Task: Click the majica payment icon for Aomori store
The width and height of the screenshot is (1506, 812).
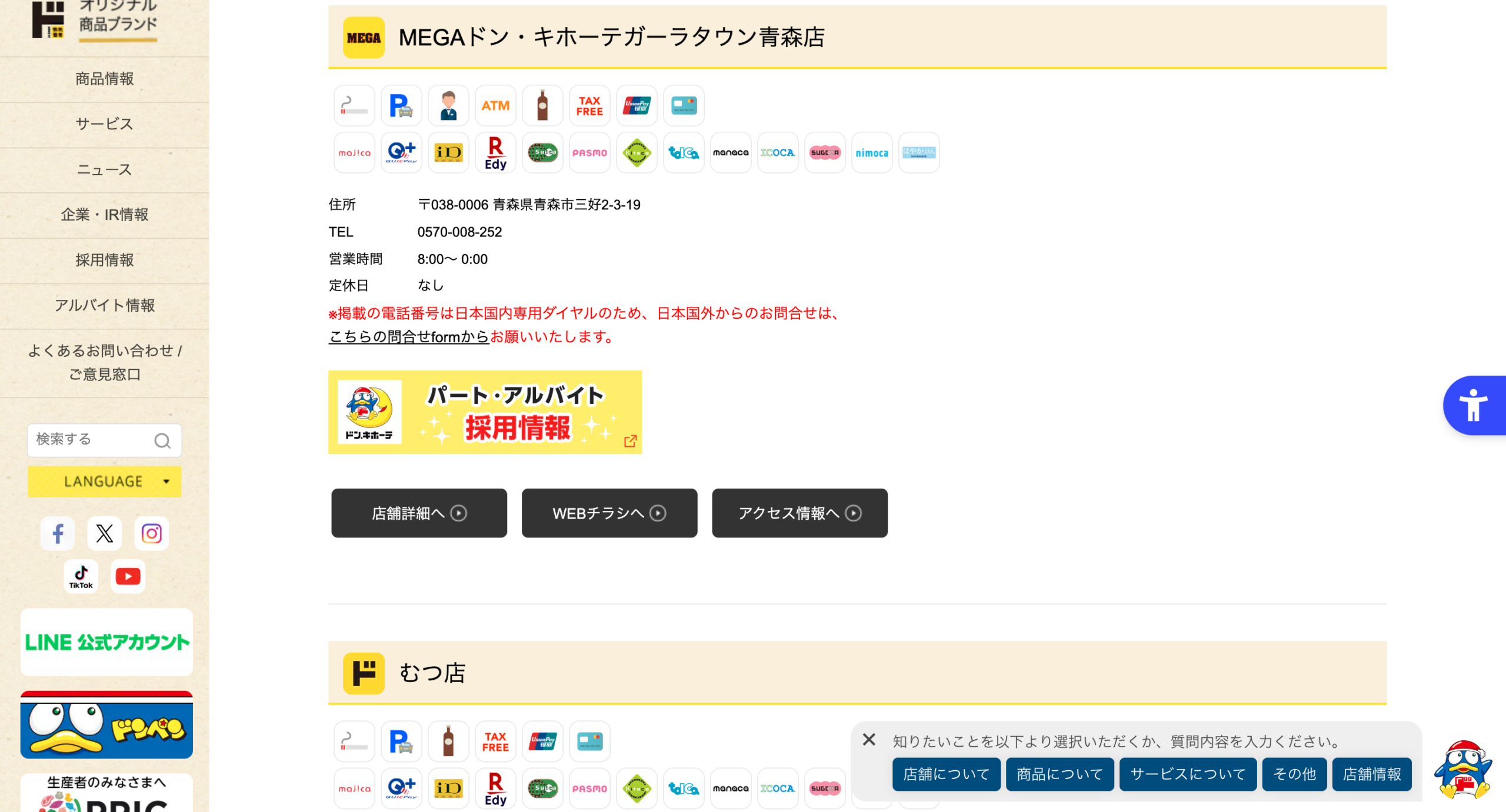Action: [x=354, y=153]
